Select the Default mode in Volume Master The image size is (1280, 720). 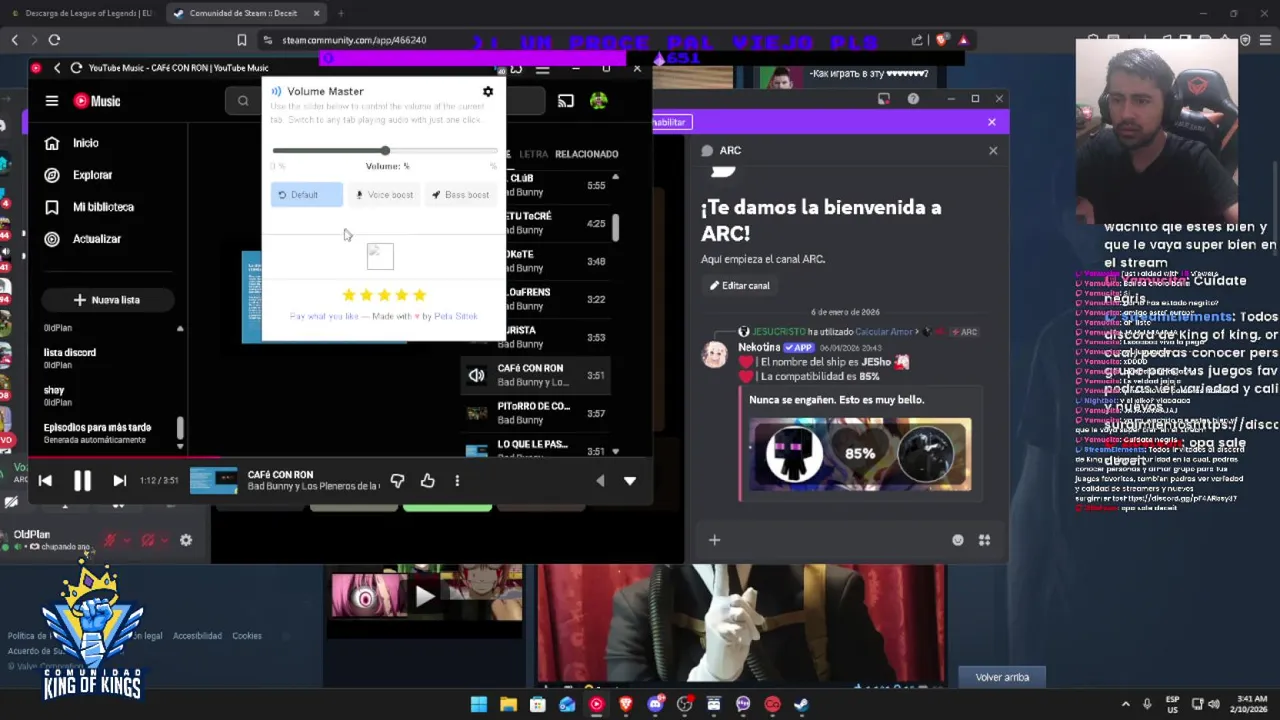[x=306, y=195]
